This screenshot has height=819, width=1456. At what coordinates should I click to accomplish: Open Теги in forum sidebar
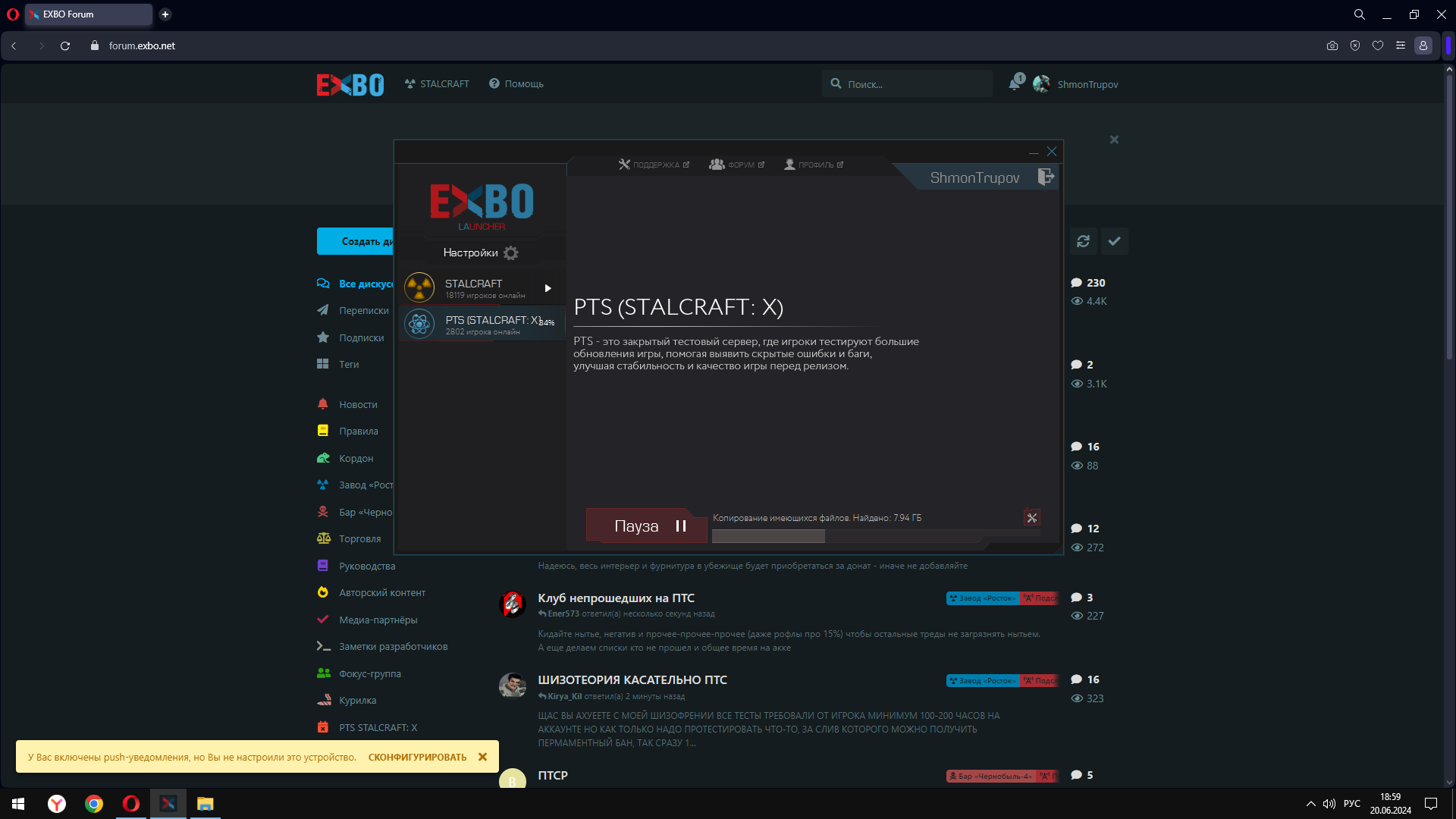click(x=338, y=364)
